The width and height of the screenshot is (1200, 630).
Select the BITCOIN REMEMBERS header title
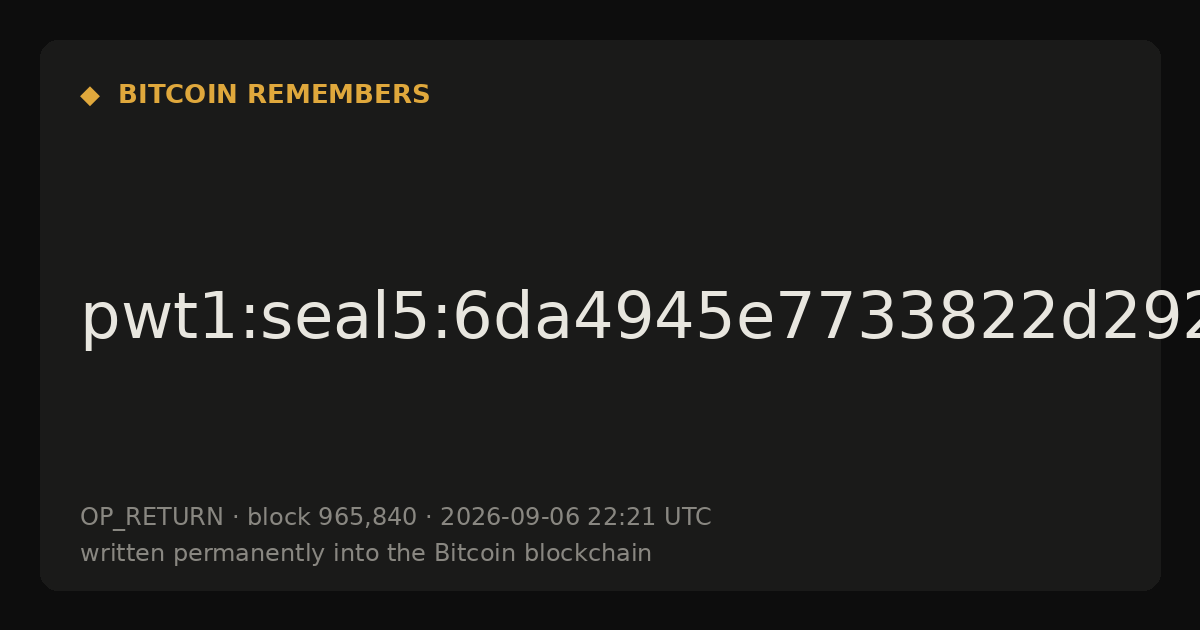pyautogui.click(x=274, y=95)
